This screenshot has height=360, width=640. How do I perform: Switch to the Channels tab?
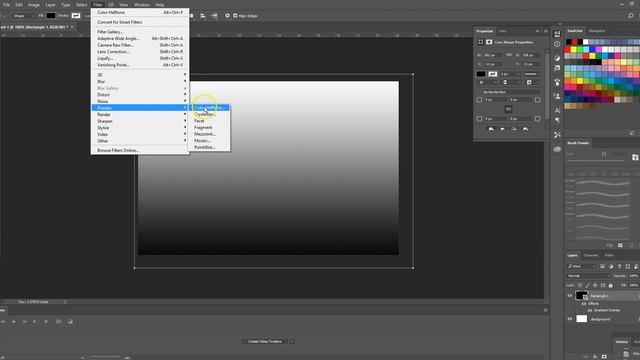coord(591,256)
